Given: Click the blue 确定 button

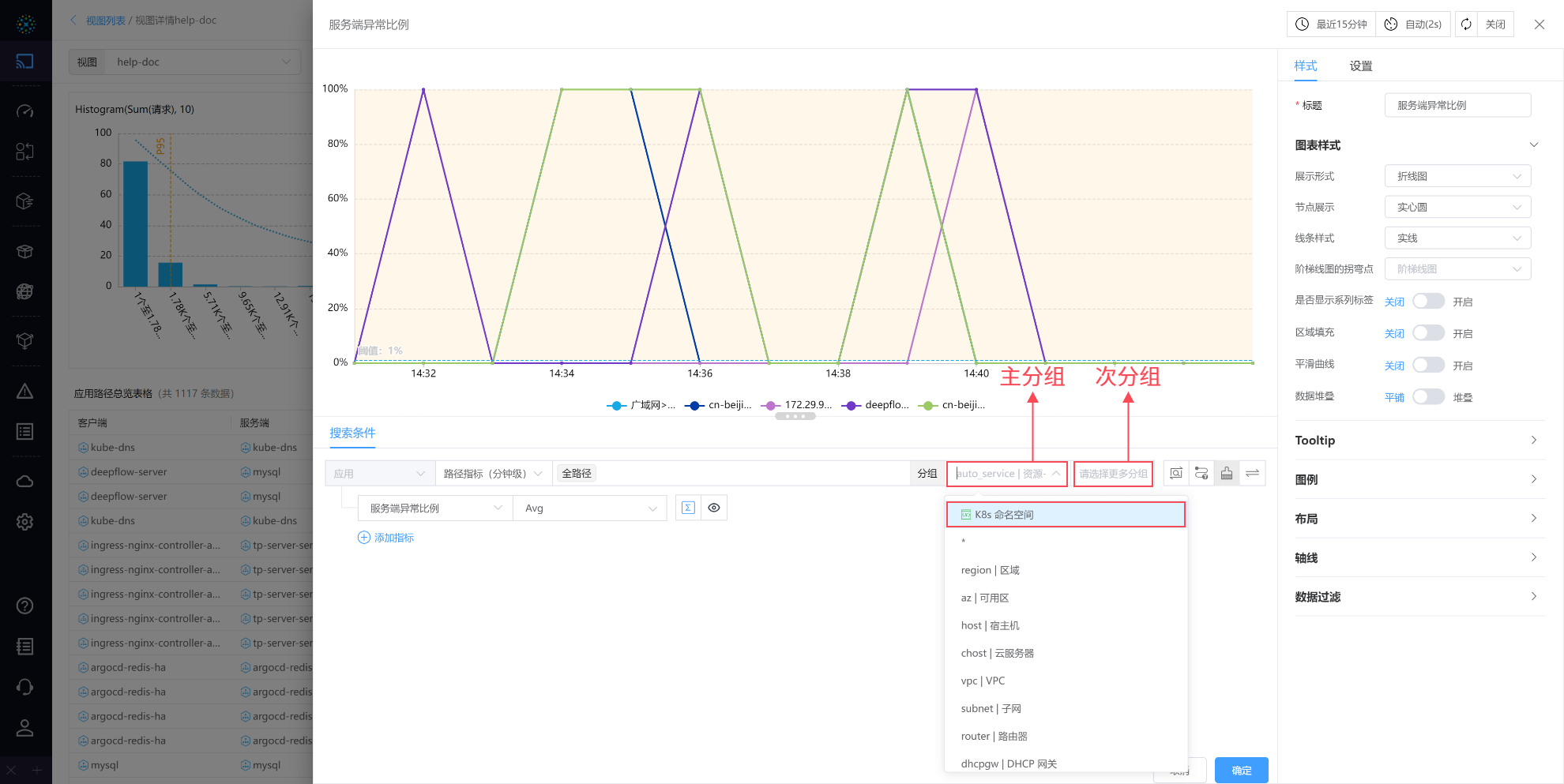Looking at the screenshot, I should tap(1241, 770).
